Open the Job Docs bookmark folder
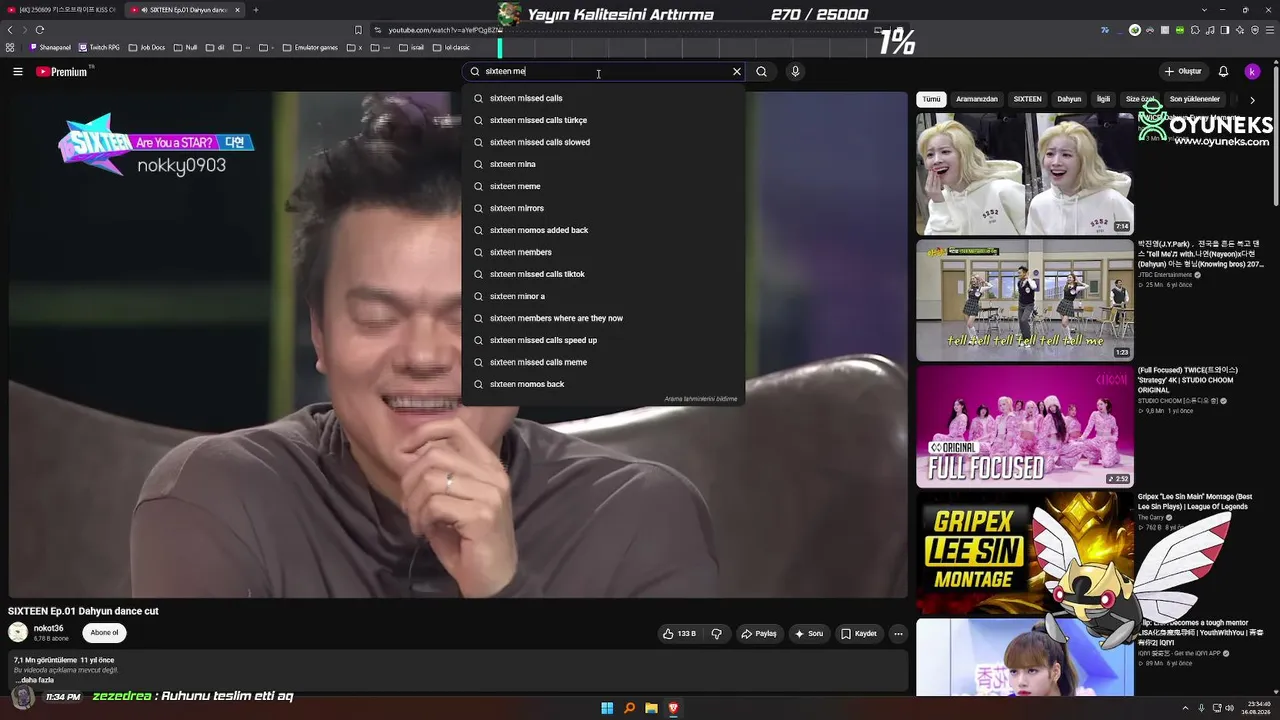Image resolution: width=1280 pixels, height=720 pixels. point(147,47)
